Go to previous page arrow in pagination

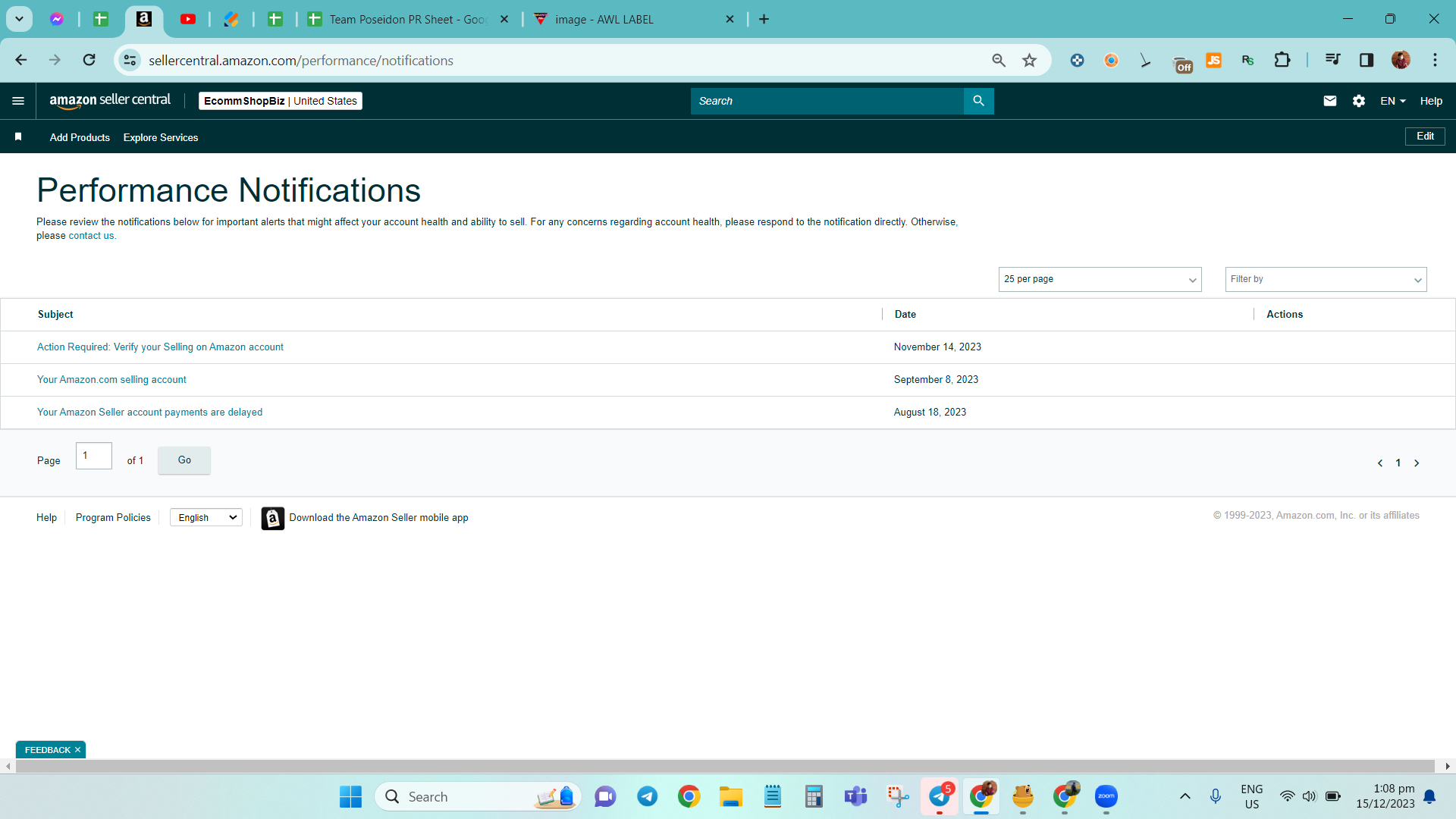click(x=1380, y=463)
